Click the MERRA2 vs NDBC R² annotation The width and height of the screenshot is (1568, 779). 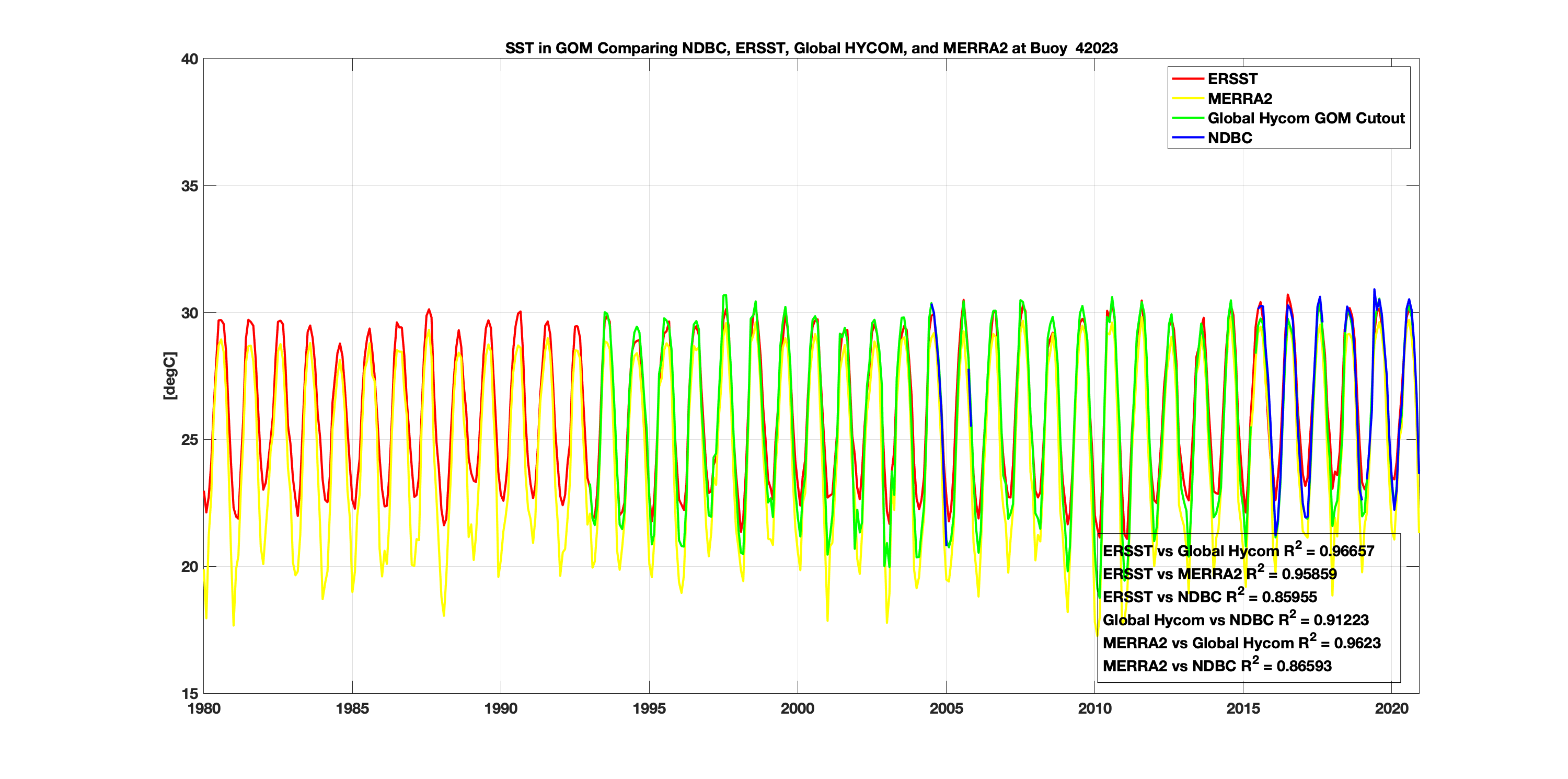[x=1217, y=666]
